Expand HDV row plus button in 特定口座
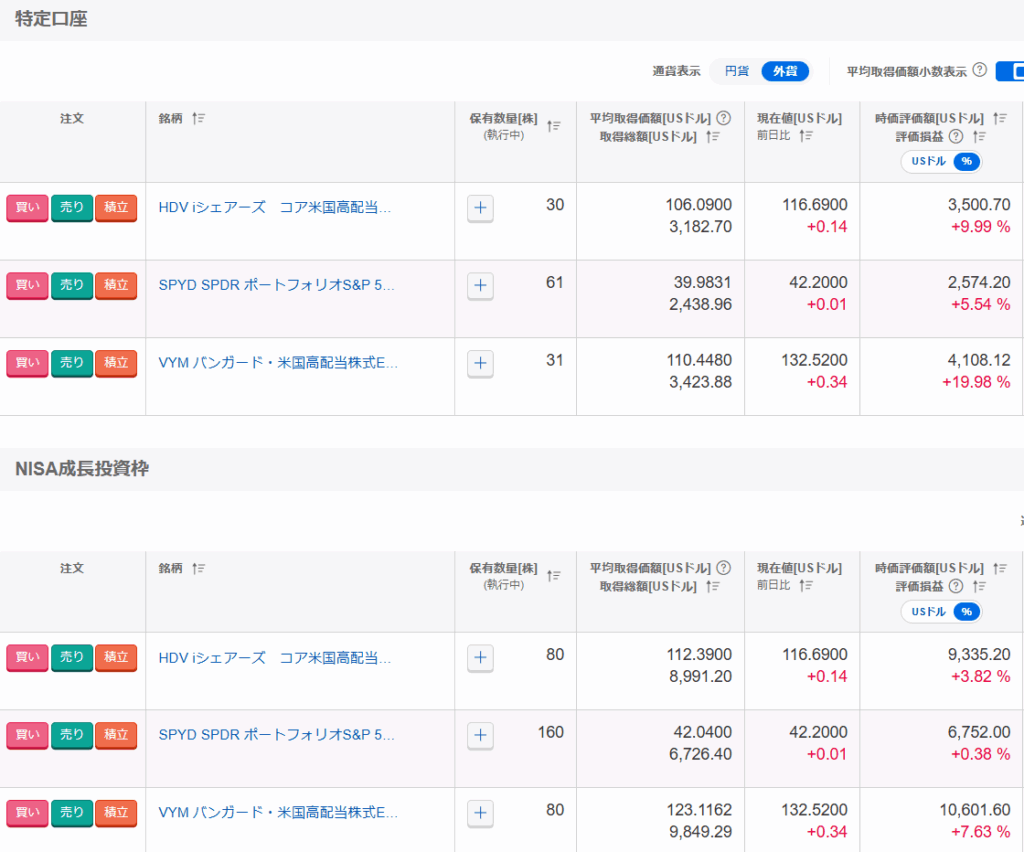Screen dimensions: 1024x852 tap(480, 208)
